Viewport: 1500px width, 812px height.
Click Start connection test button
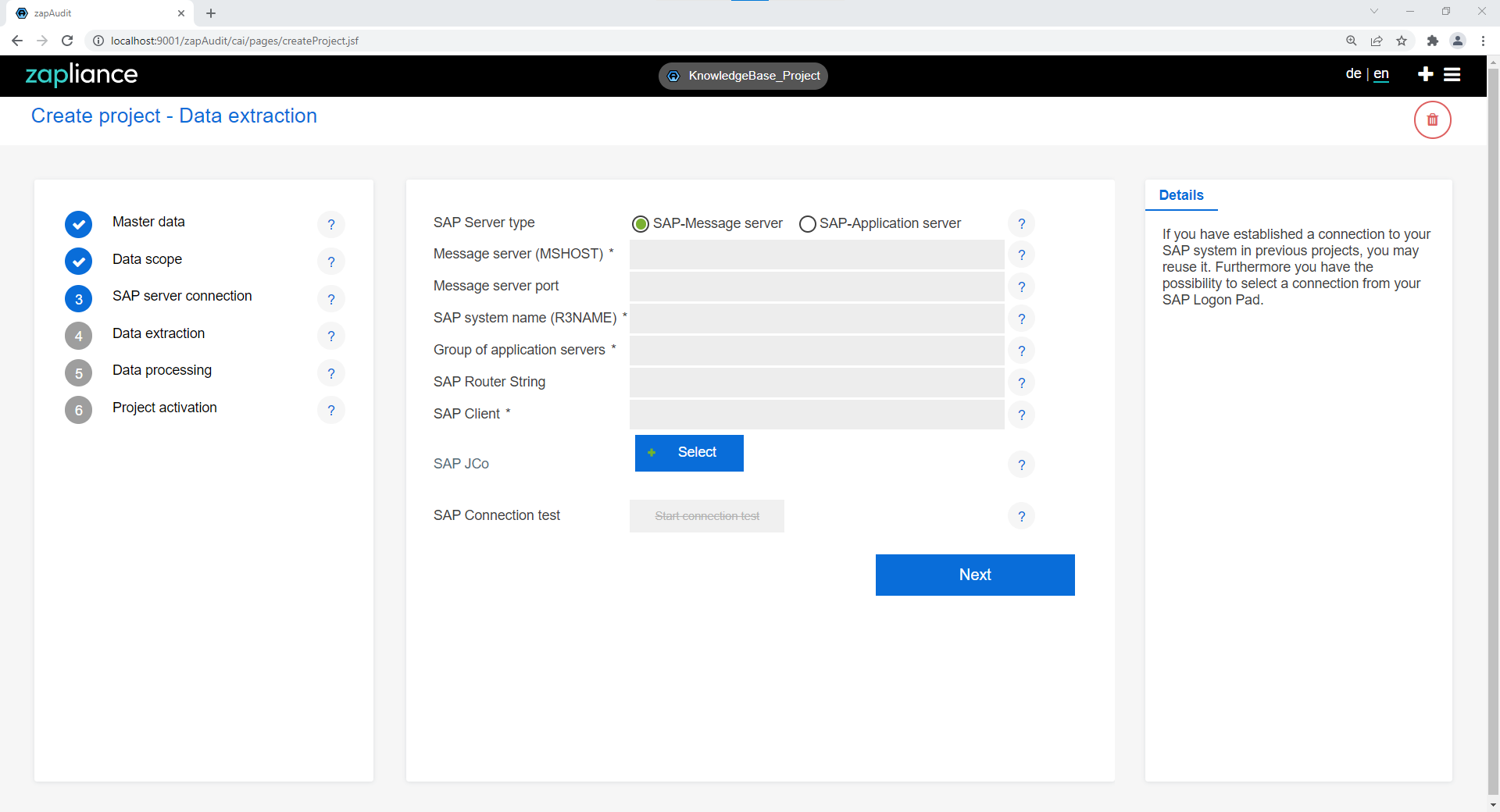pos(707,516)
